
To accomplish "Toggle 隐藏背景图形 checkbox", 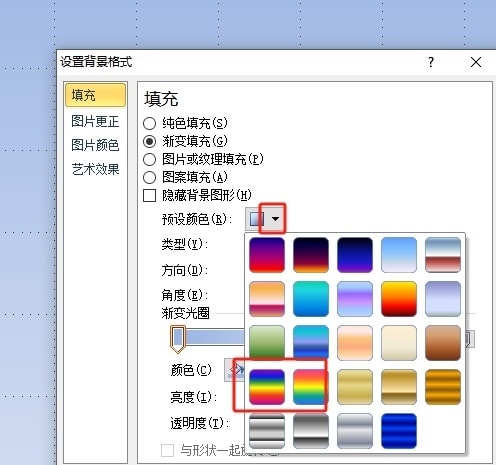I will point(149,195).
